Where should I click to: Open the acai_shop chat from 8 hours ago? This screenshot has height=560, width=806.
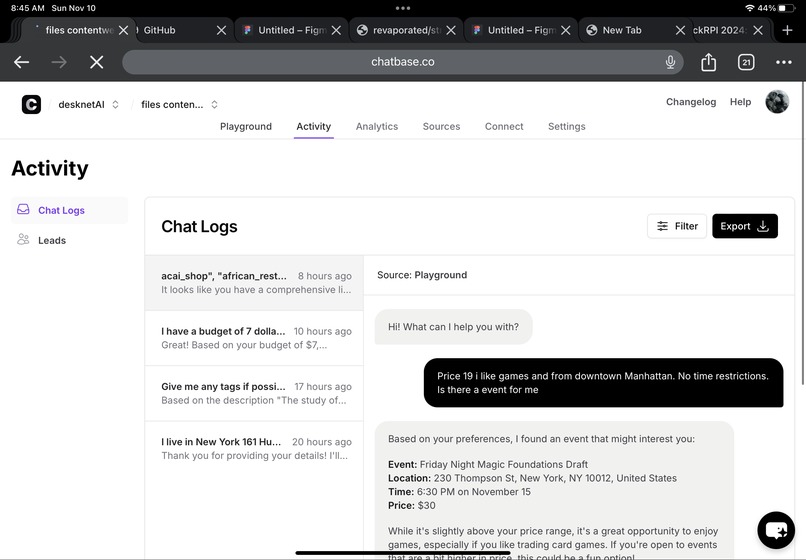click(x=254, y=283)
